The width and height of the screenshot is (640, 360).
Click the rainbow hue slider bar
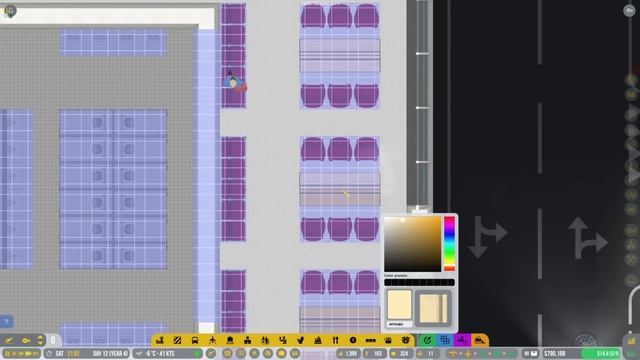449,244
